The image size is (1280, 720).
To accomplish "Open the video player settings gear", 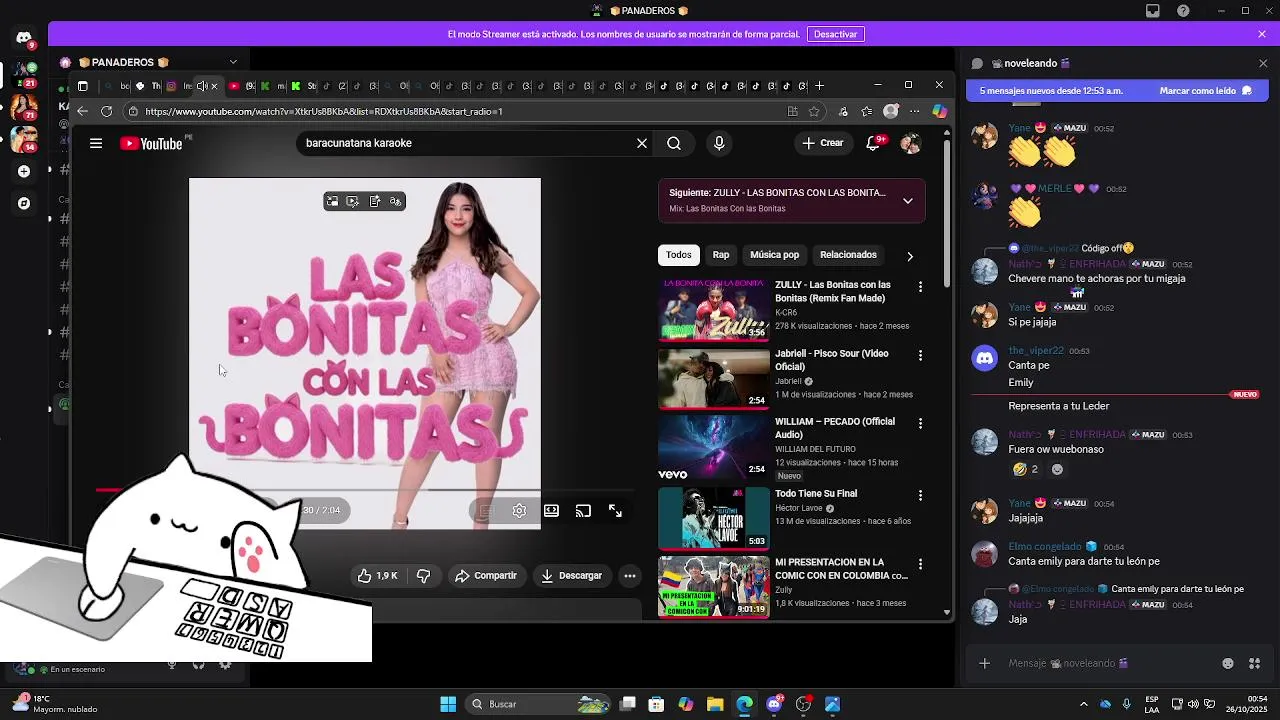I will [x=519, y=511].
